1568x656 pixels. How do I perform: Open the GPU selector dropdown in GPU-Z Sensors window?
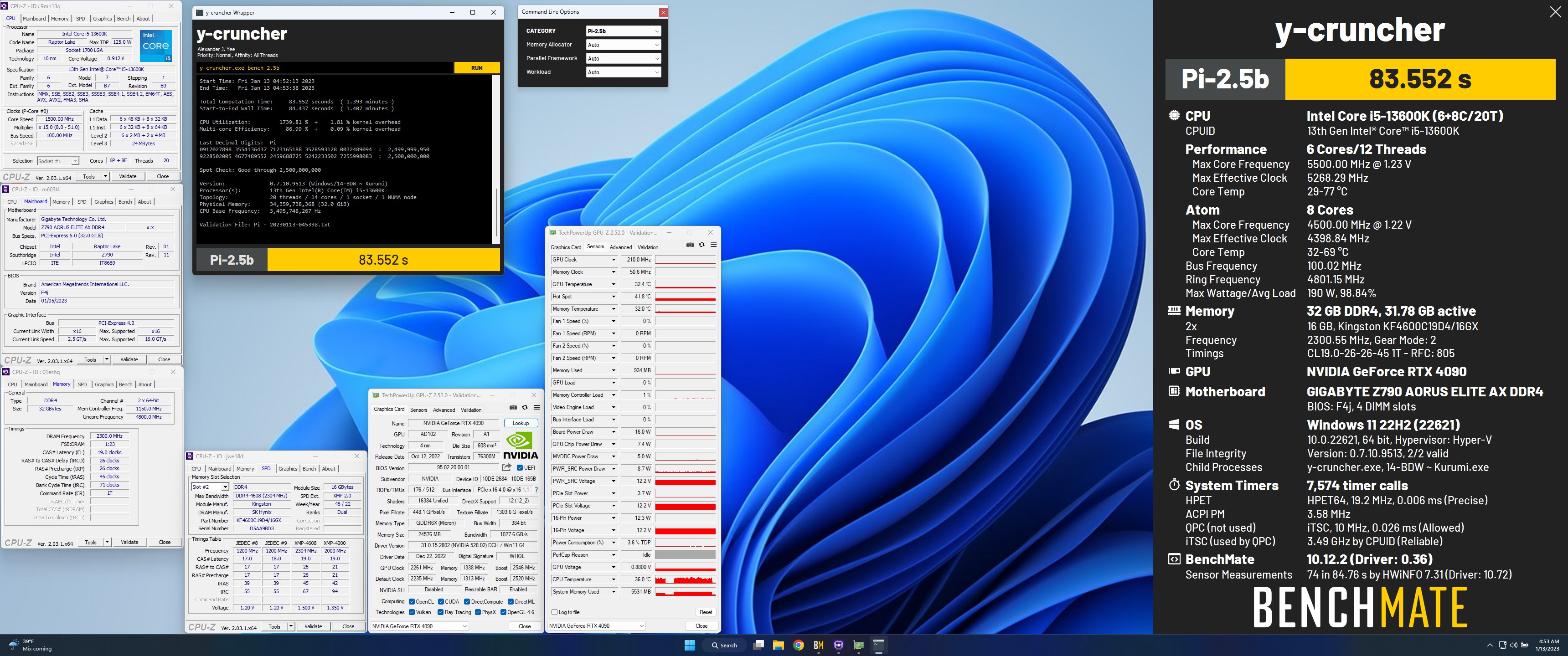tap(597, 625)
